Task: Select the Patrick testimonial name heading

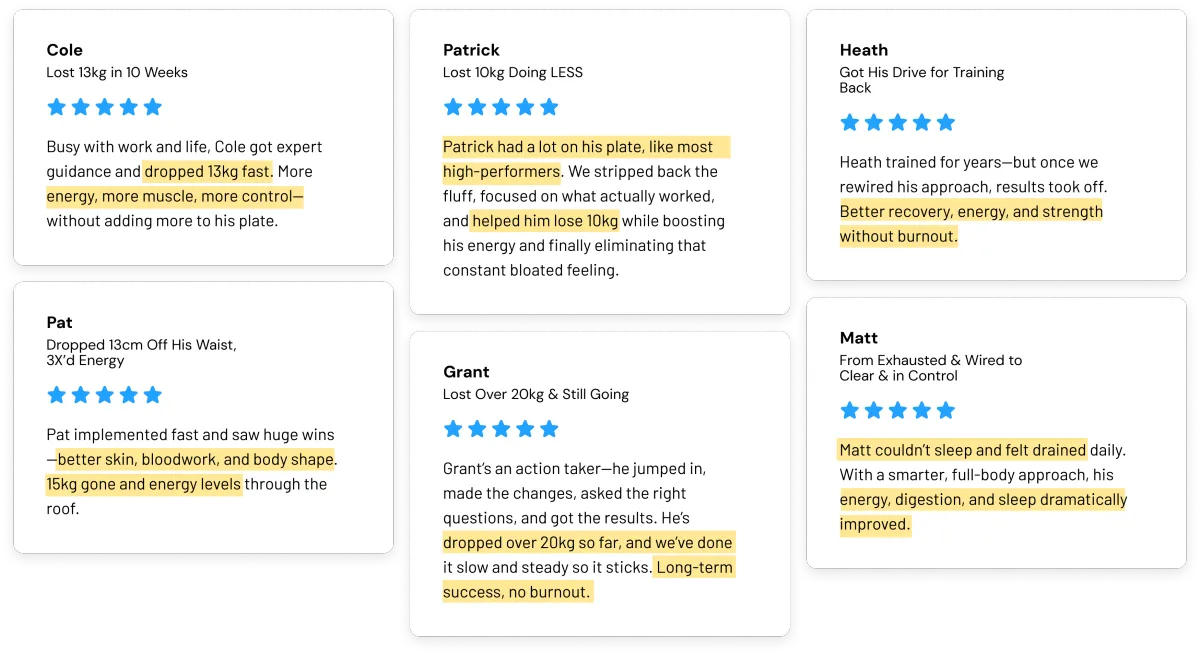Action: (471, 50)
